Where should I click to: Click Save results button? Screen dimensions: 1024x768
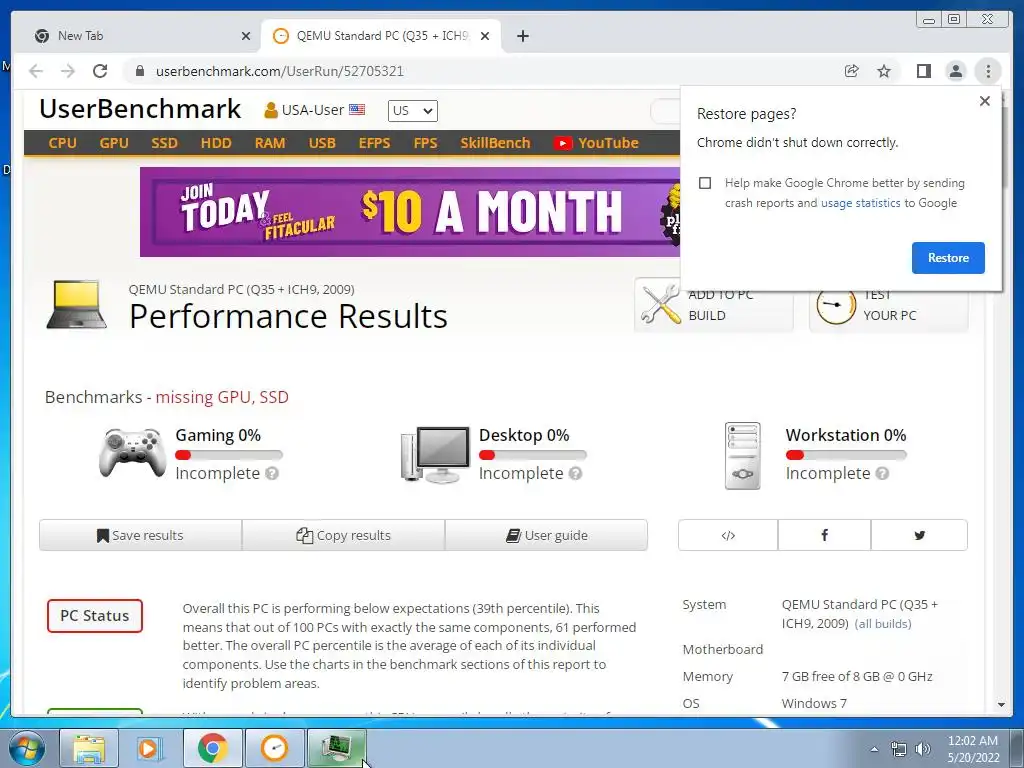pyautogui.click(x=140, y=536)
